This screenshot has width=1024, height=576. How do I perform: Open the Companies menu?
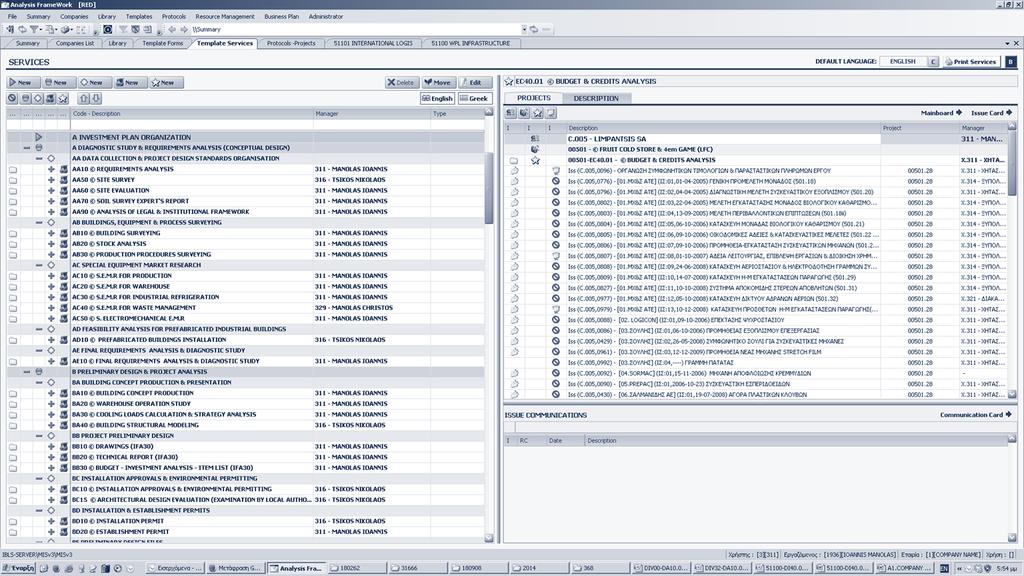tap(74, 16)
